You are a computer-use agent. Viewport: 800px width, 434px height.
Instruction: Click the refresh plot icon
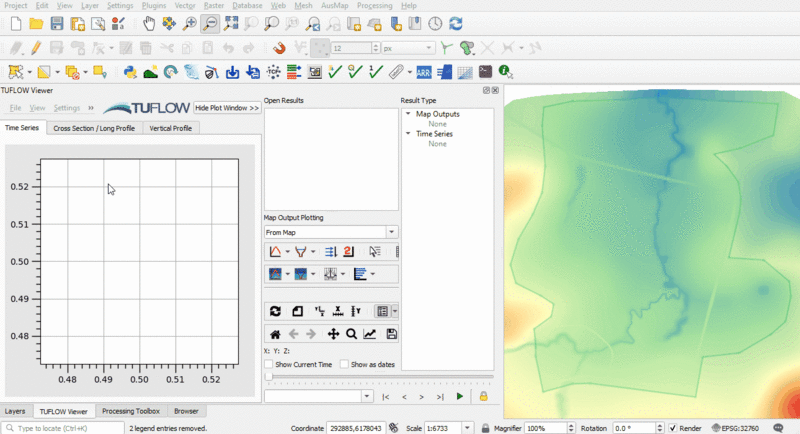click(x=276, y=311)
